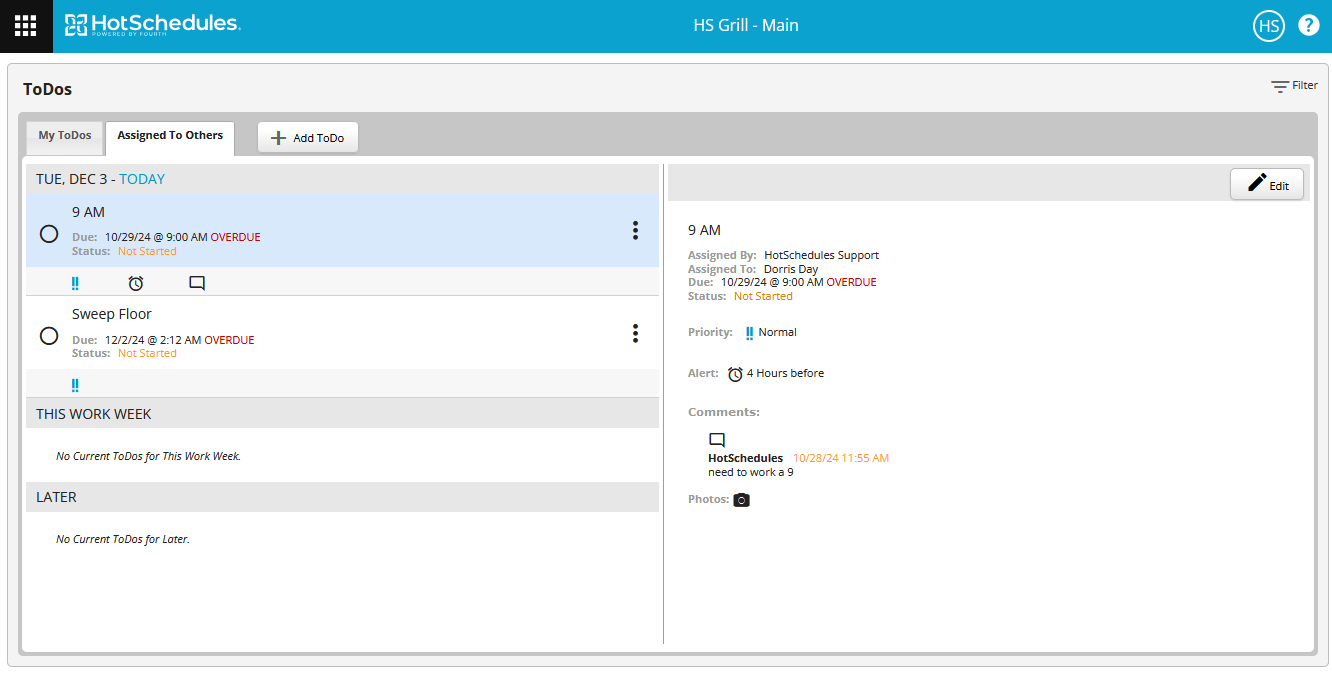Image resolution: width=1332 pixels, height=673 pixels.
Task: Click the Normal priority icon in details
Action: (x=749, y=333)
